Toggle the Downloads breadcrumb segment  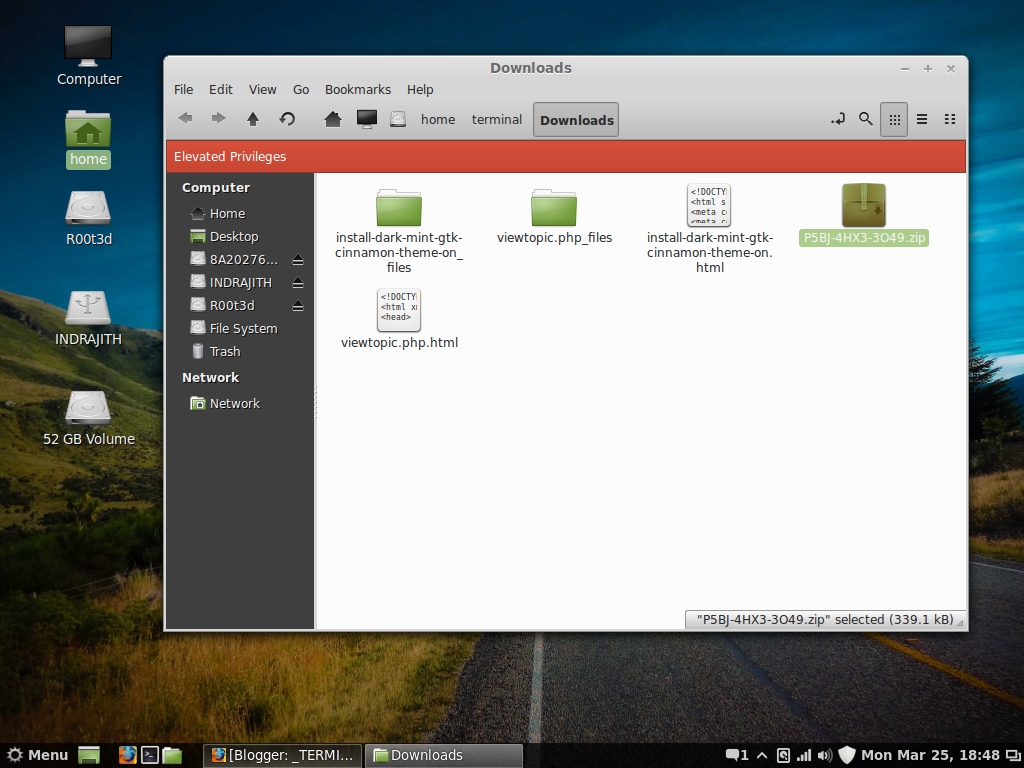point(575,119)
